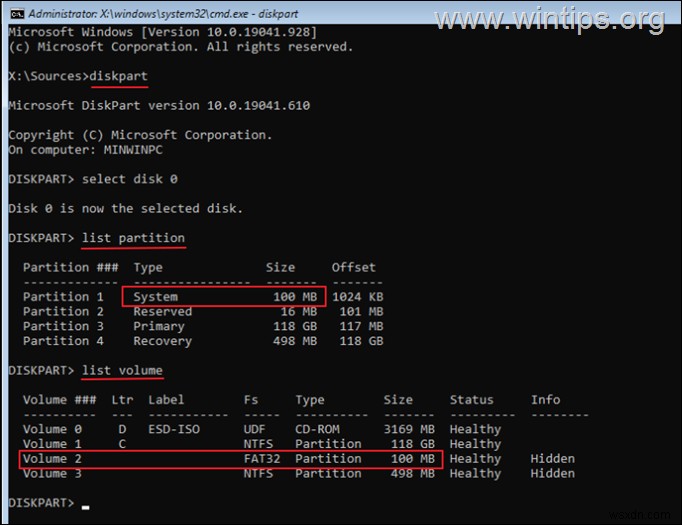Click the 'Hidden' info of Volume 3
Screen dimensions: 682x525
pos(552,474)
